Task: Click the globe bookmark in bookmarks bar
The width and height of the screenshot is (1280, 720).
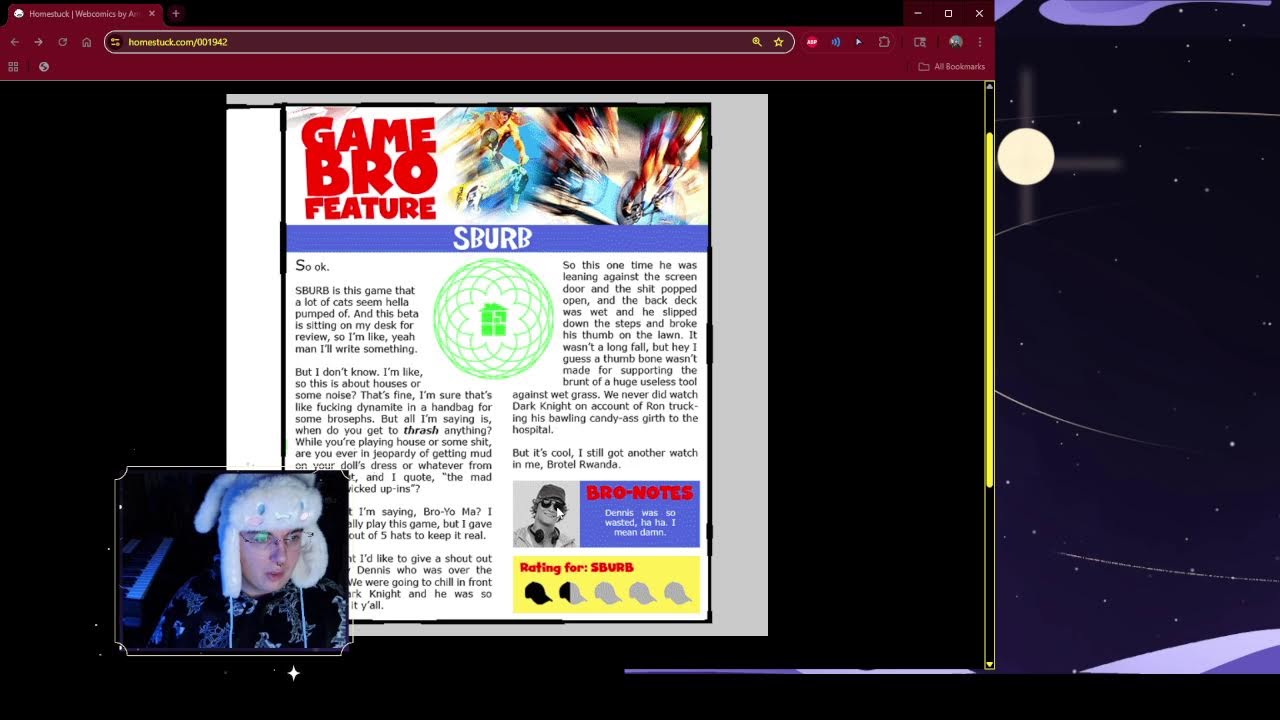Action: pos(43,67)
